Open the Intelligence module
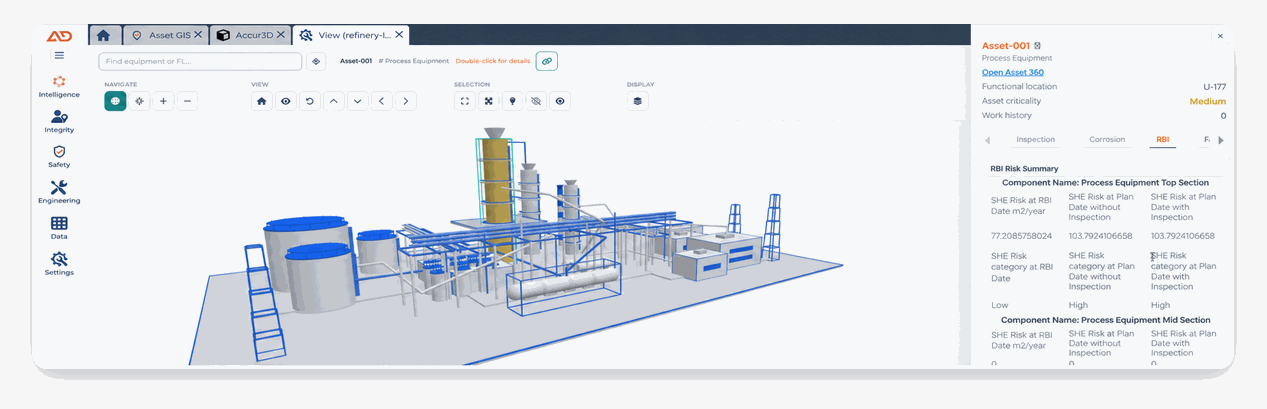Viewport: 1267px width, 409px height. point(59,86)
